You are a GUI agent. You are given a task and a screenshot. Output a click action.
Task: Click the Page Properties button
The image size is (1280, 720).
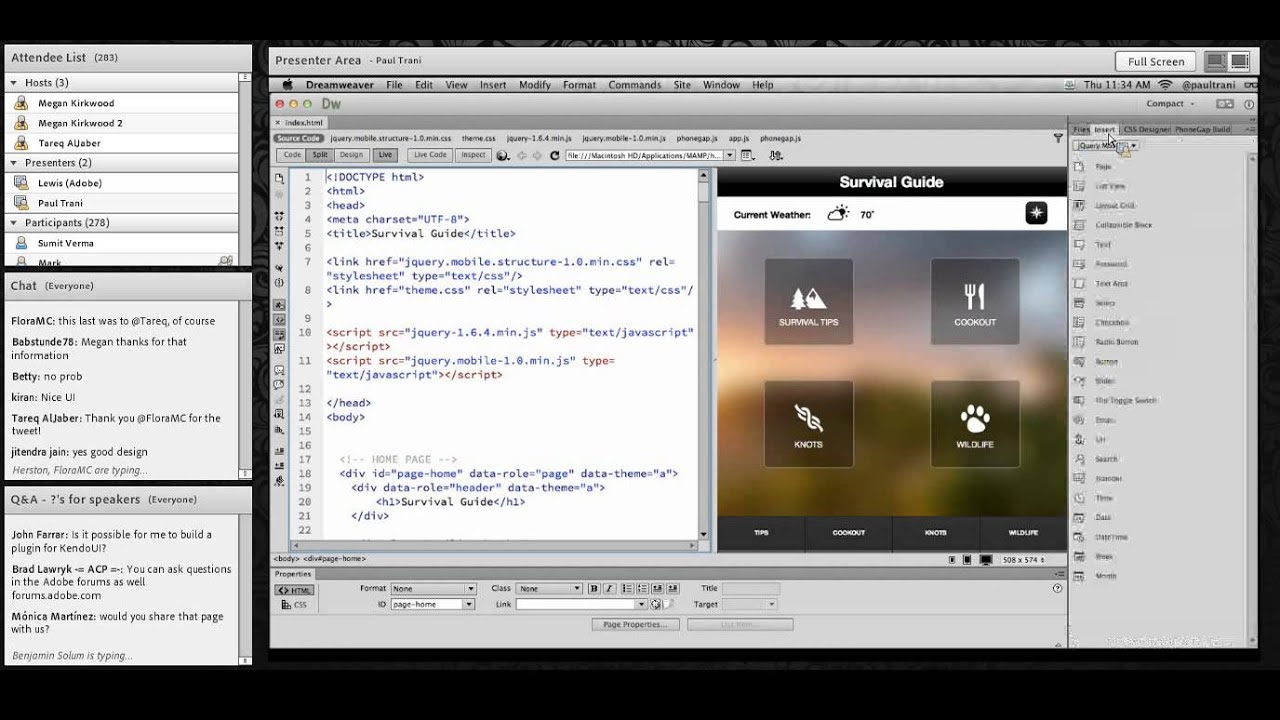[x=635, y=624]
